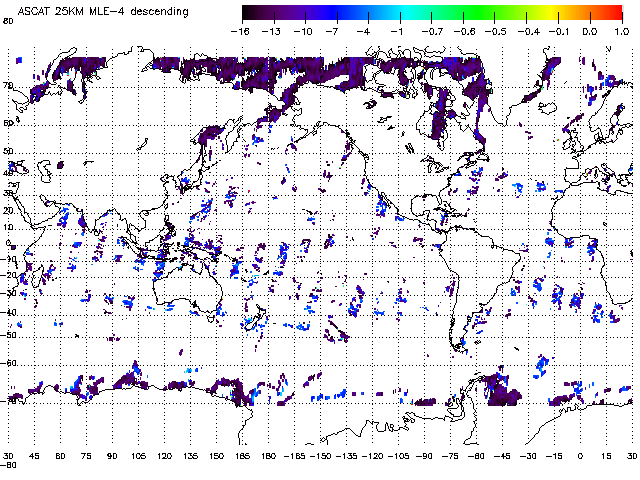Click the -10 color scale label
Screen dimensions: 640x480
pyautogui.click(x=303, y=32)
